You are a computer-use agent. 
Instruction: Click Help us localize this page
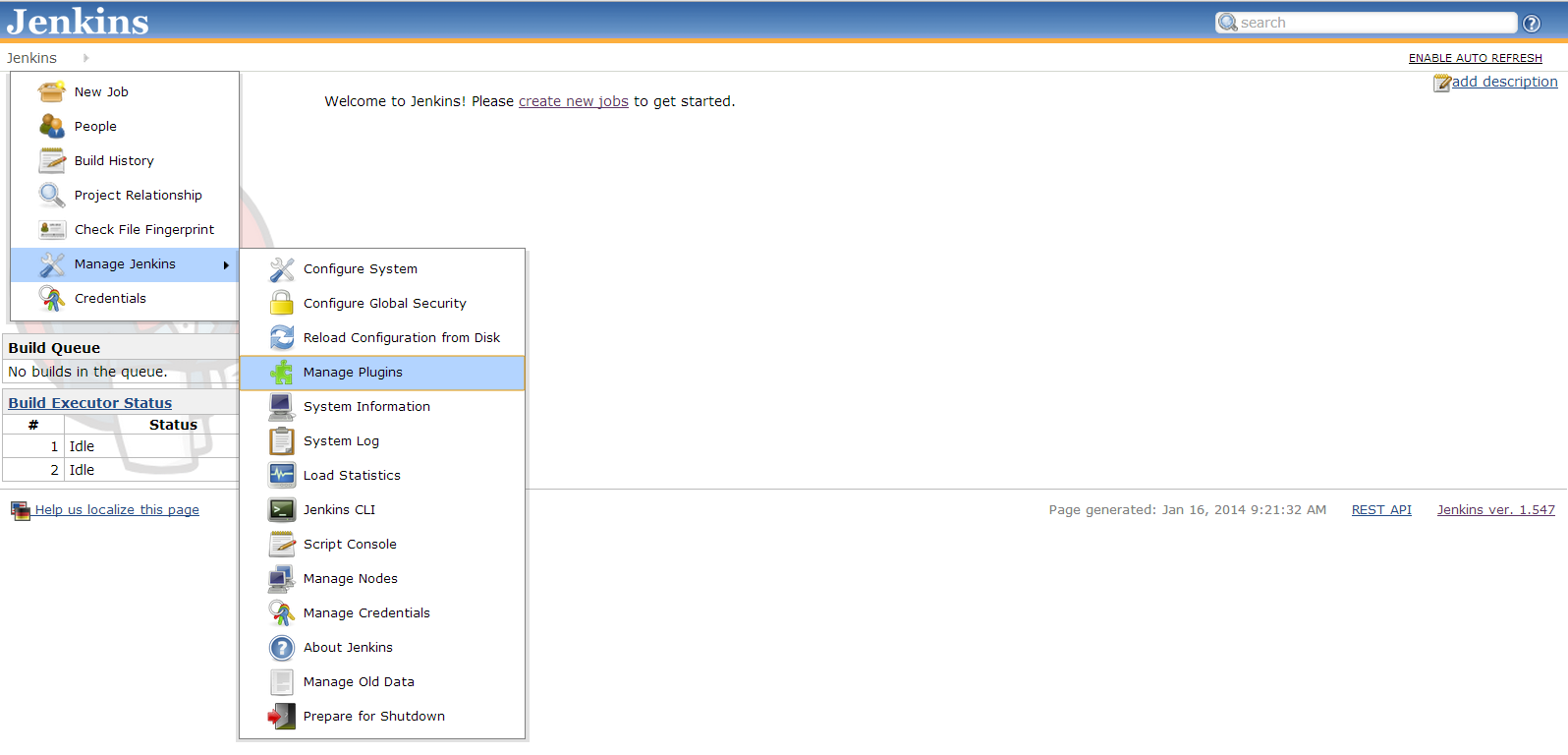point(117,510)
